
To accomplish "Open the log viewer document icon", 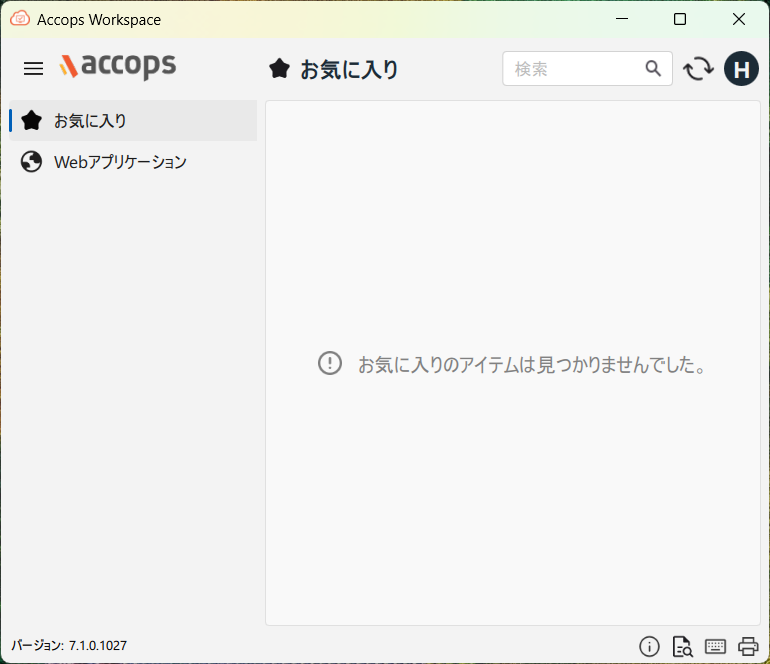I will pyautogui.click(x=683, y=646).
